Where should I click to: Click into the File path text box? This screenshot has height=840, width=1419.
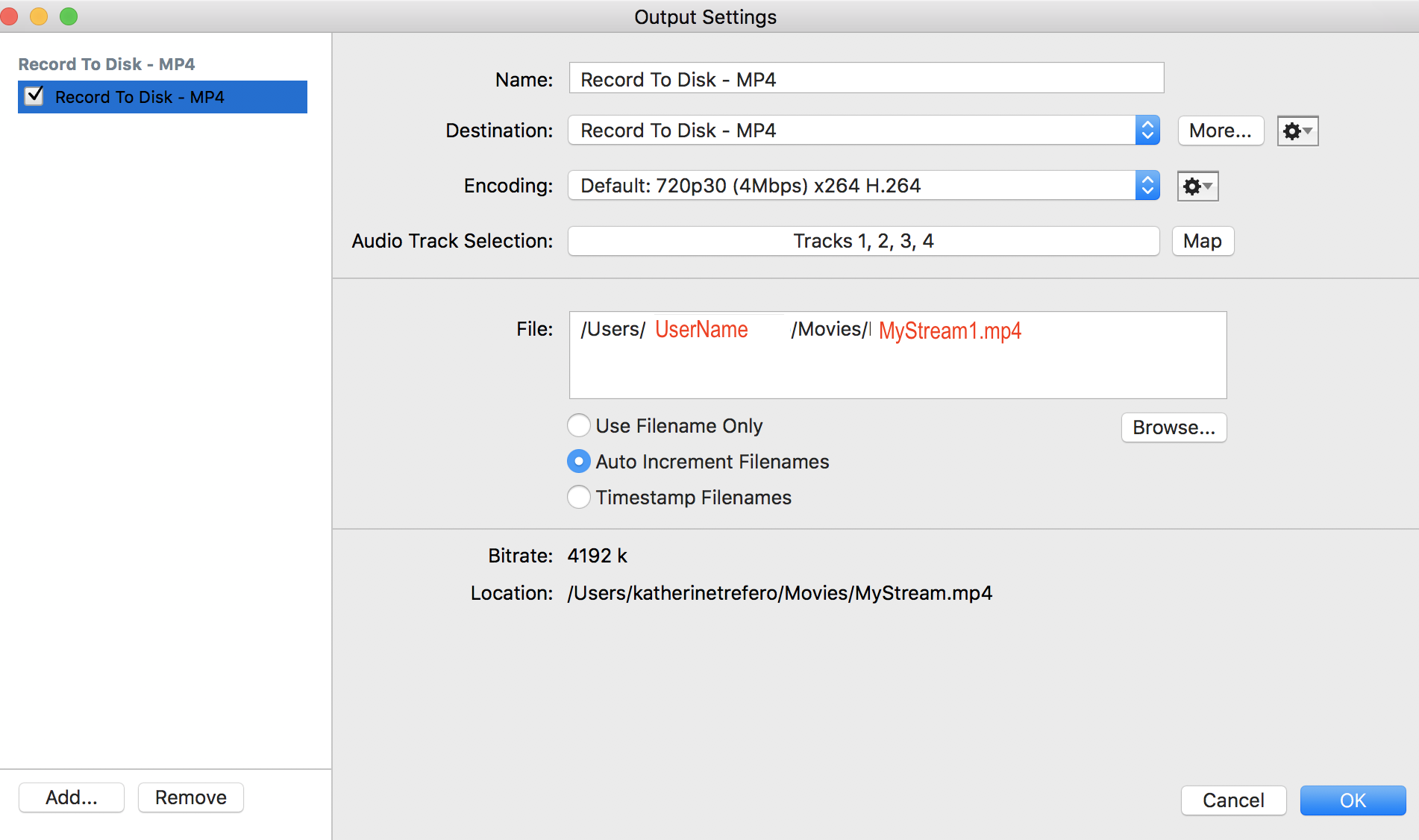(898, 355)
